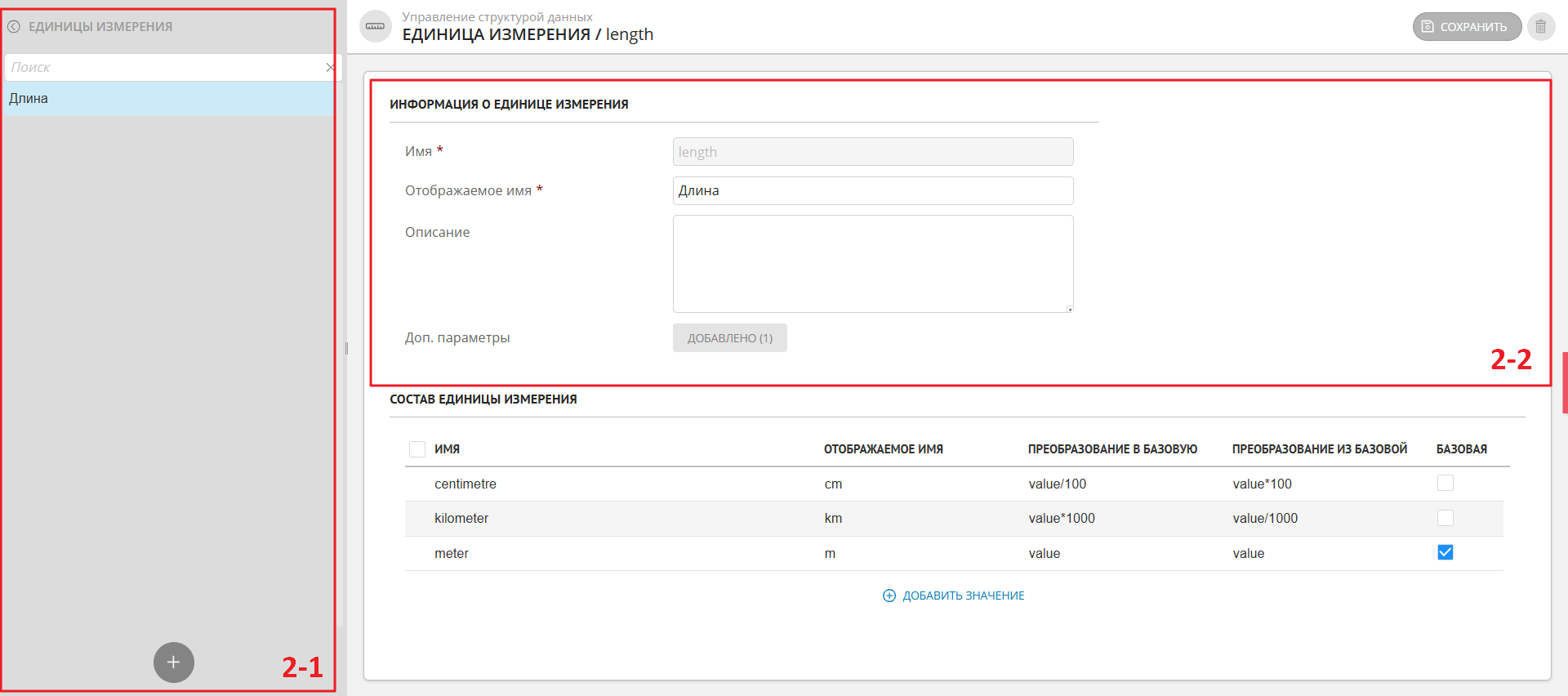Screen dimensions: 1568x696
Task: Toggle select-all checkbox in table header
Action: tap(417, 449)
